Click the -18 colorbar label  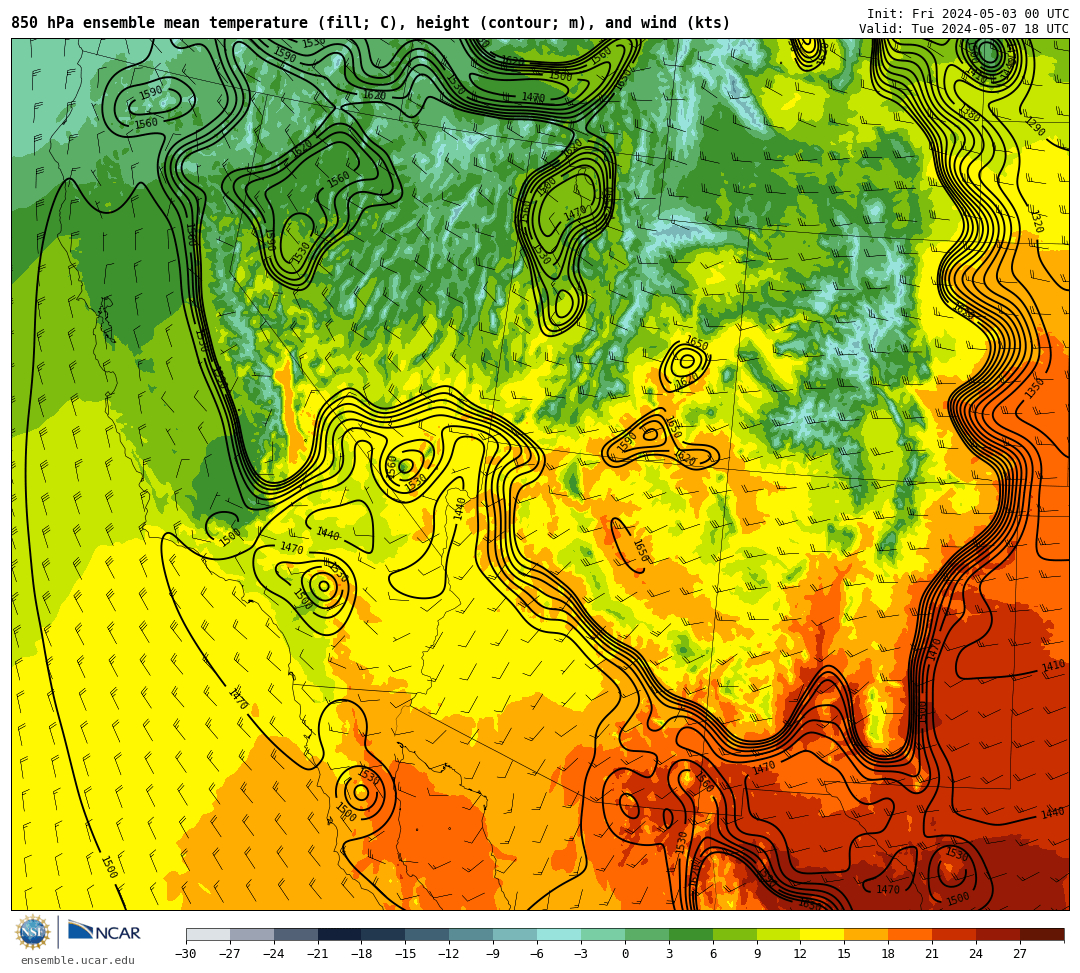[362, 954]
